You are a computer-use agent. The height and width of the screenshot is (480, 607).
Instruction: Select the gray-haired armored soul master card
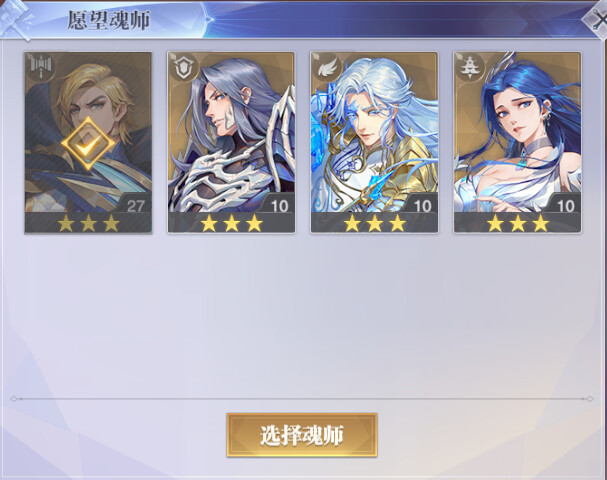231,142
